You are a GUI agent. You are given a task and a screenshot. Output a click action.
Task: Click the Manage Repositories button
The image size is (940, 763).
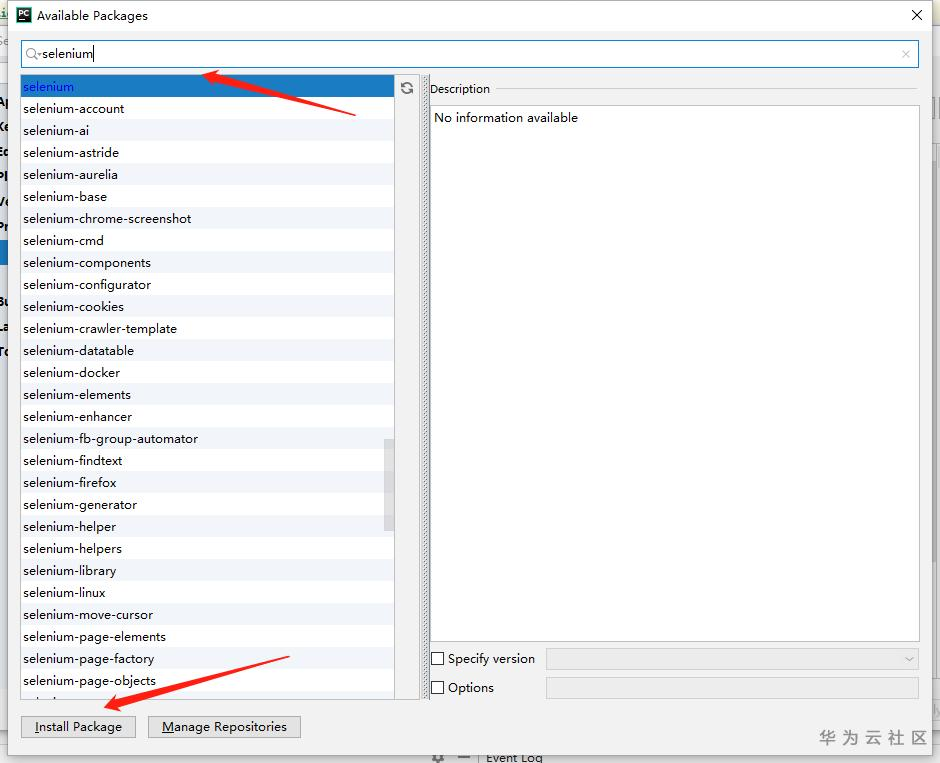[x=224, y=726]
